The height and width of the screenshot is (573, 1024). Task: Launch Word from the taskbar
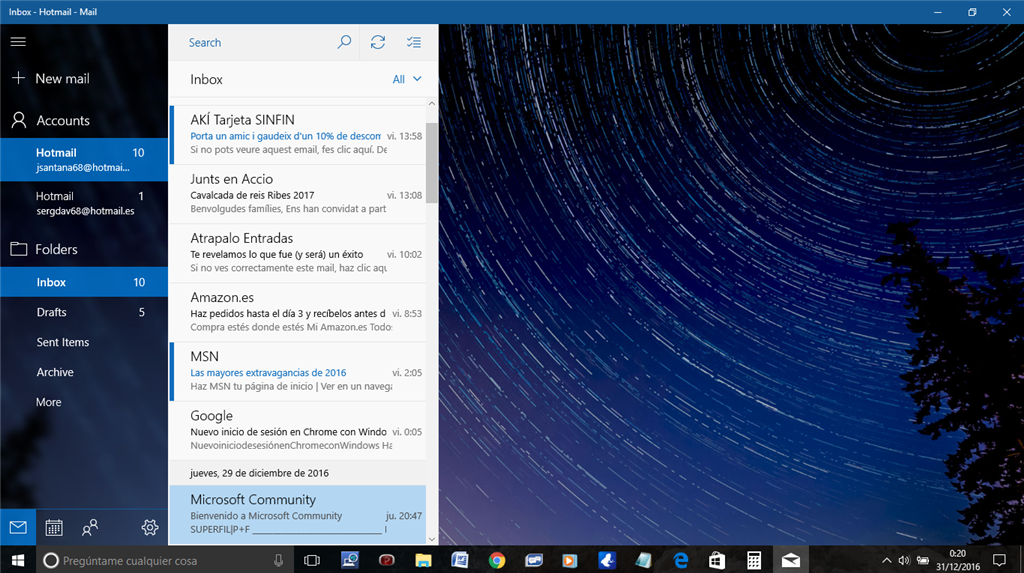(460, 560)
